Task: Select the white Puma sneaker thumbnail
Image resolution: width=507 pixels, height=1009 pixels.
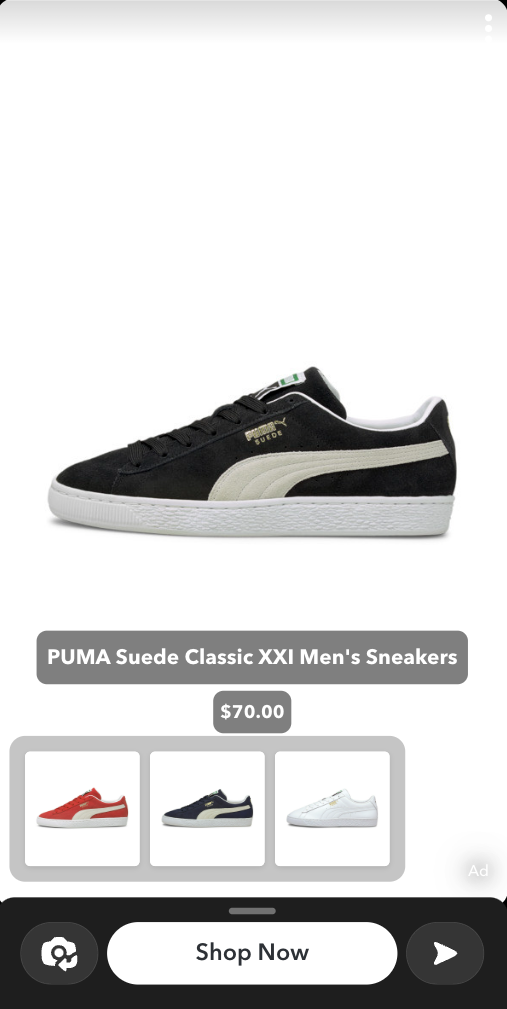Action: tap(332, 808)
